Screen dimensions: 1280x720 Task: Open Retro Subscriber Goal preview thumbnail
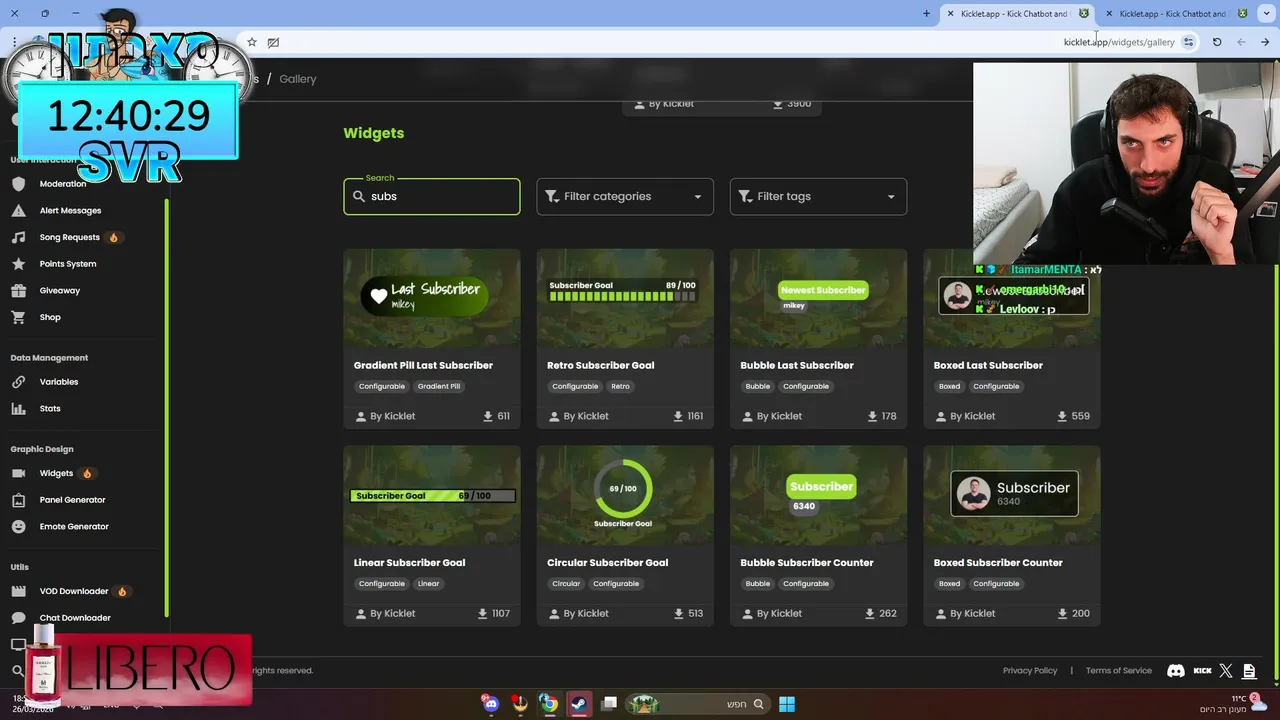tap(625, 298)
